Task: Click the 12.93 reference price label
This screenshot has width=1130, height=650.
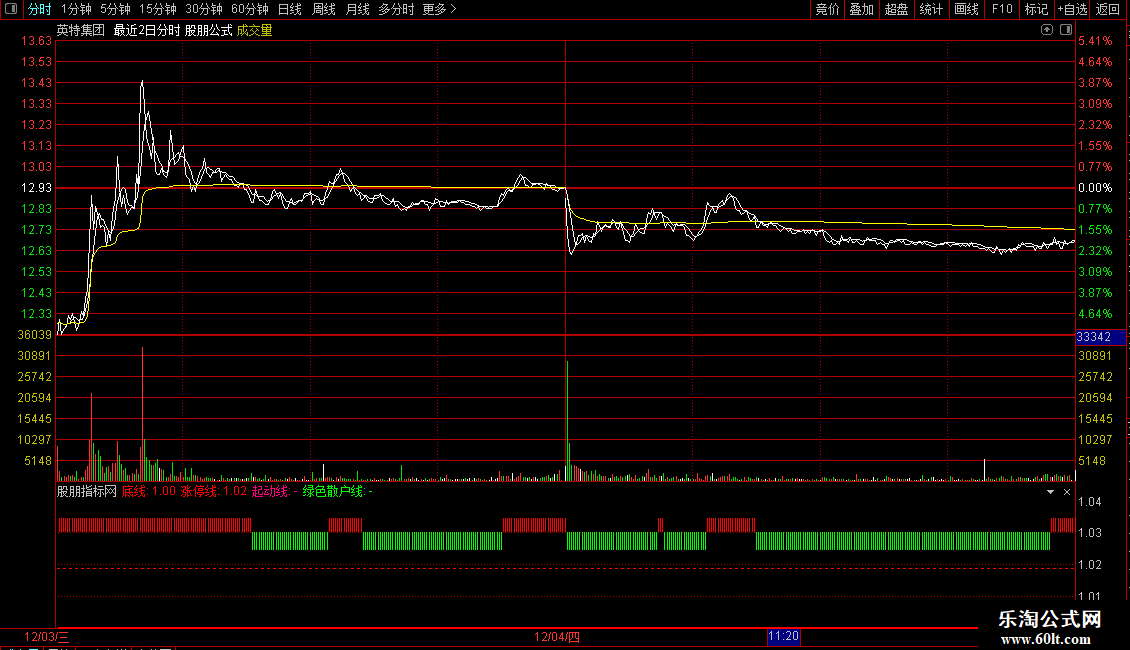Action: pyautogui.click(x=37, y=188)
